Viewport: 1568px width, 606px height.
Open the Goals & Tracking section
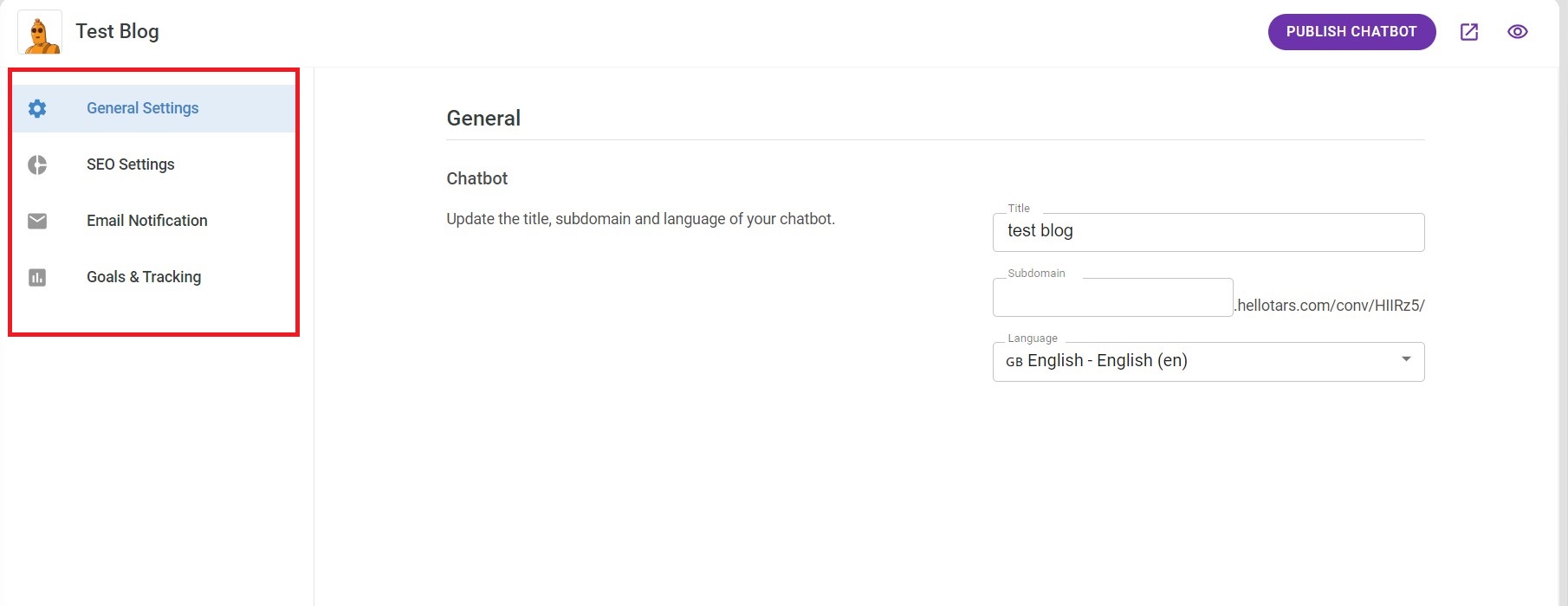143,277
